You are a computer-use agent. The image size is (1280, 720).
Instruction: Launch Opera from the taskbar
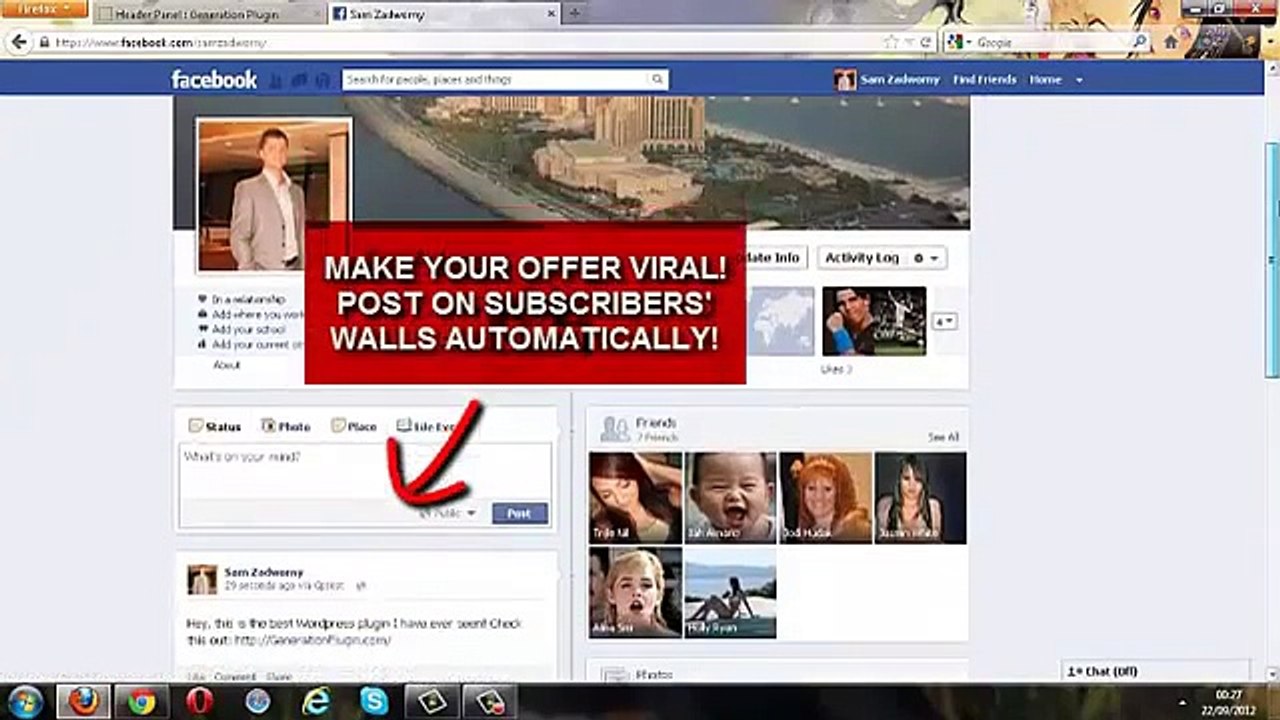pos(199,701)
